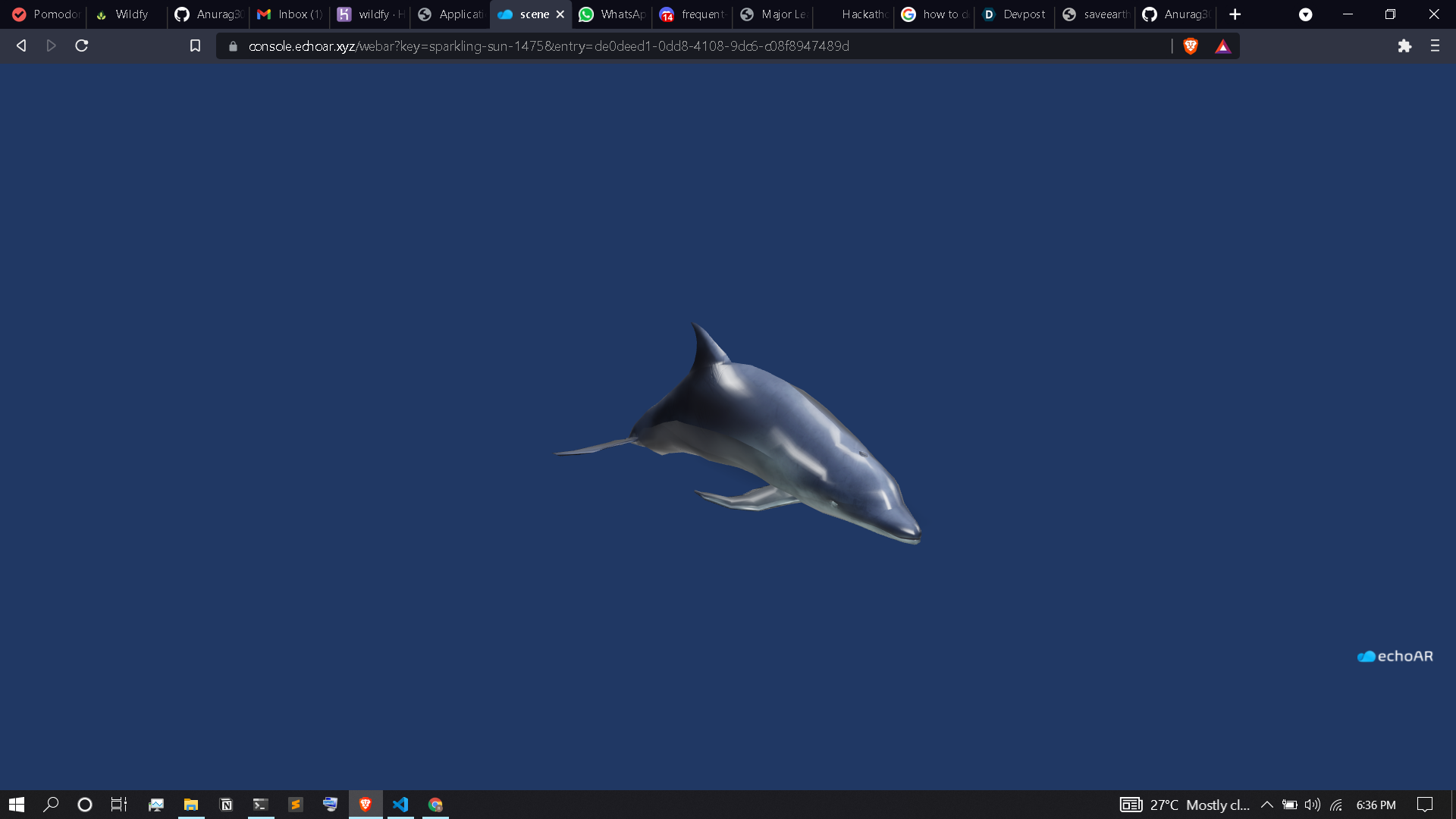This screenshot has width=1456, height=819.
Task: Reload the current page
Action: click(82, 46)
